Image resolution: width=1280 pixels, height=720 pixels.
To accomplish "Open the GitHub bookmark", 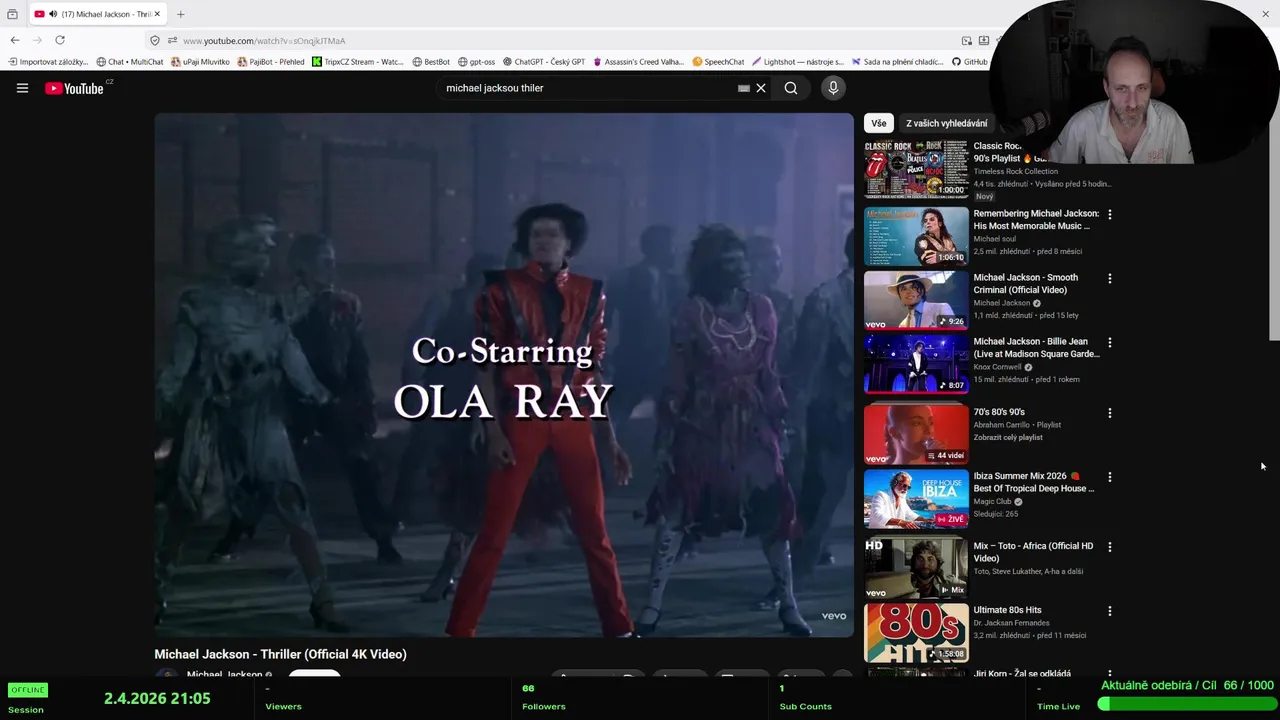I will point(970,62).
